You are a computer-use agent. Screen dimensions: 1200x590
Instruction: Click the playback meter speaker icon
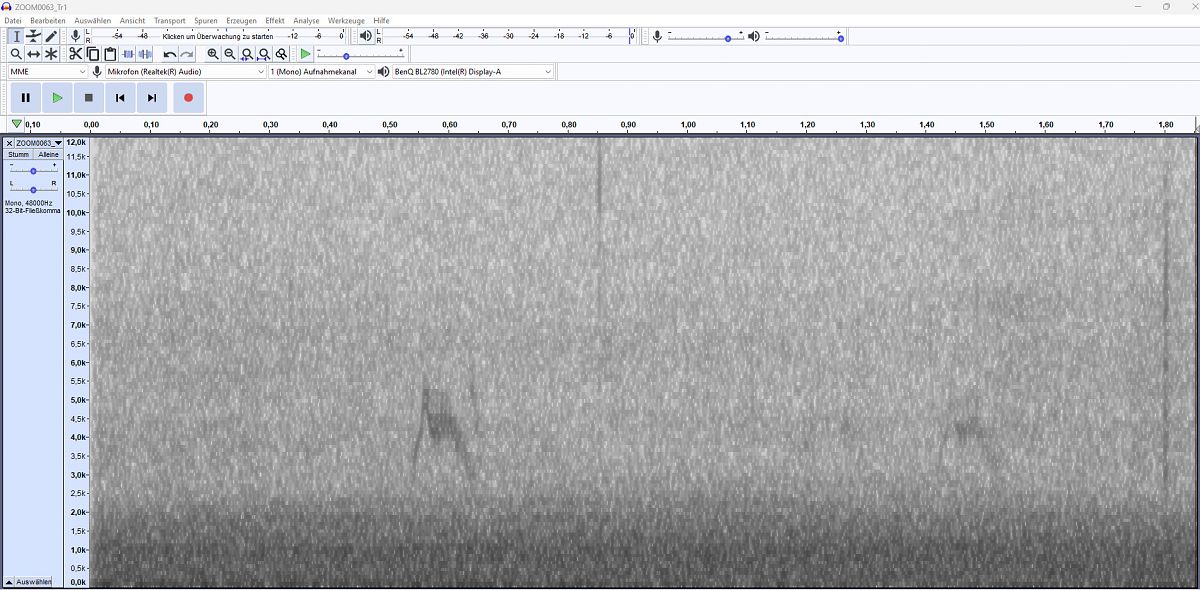(x=366, y=36)
